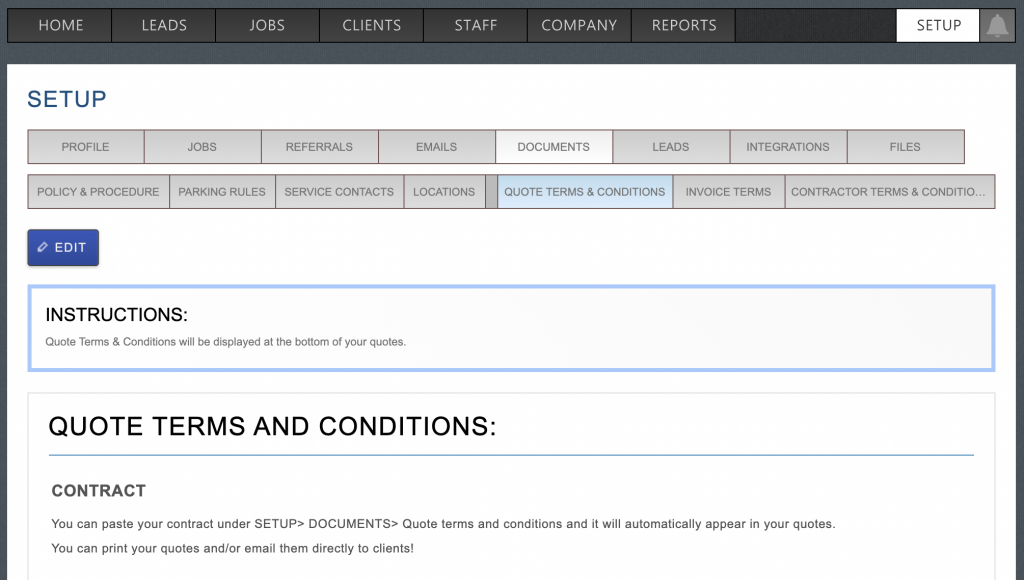This screenshot has width=1024, height=580.
Task: Switch to the Locations sub-tab
Action: [444, 192]
